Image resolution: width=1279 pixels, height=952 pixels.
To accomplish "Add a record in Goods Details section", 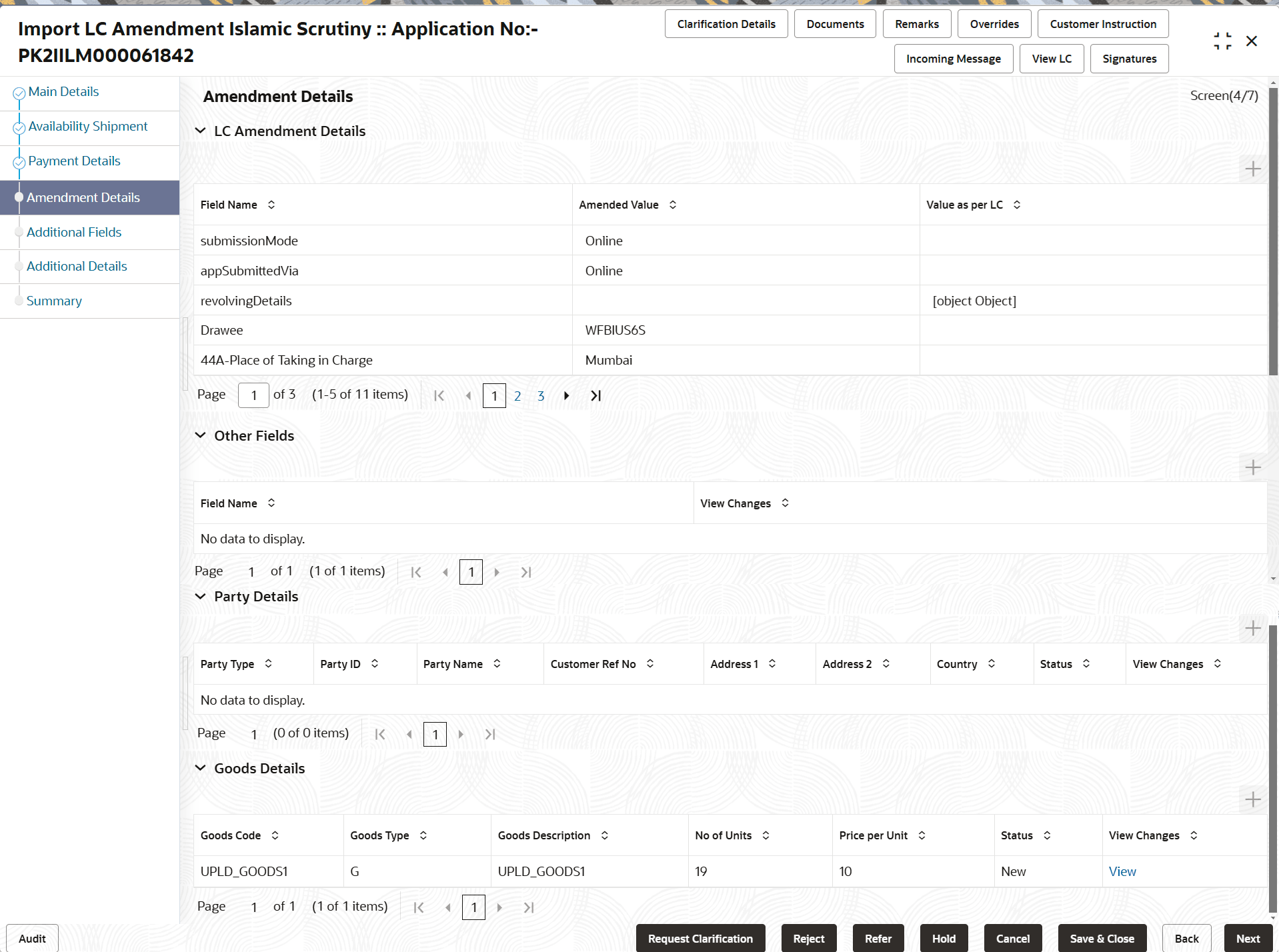I will (1252, 799).
